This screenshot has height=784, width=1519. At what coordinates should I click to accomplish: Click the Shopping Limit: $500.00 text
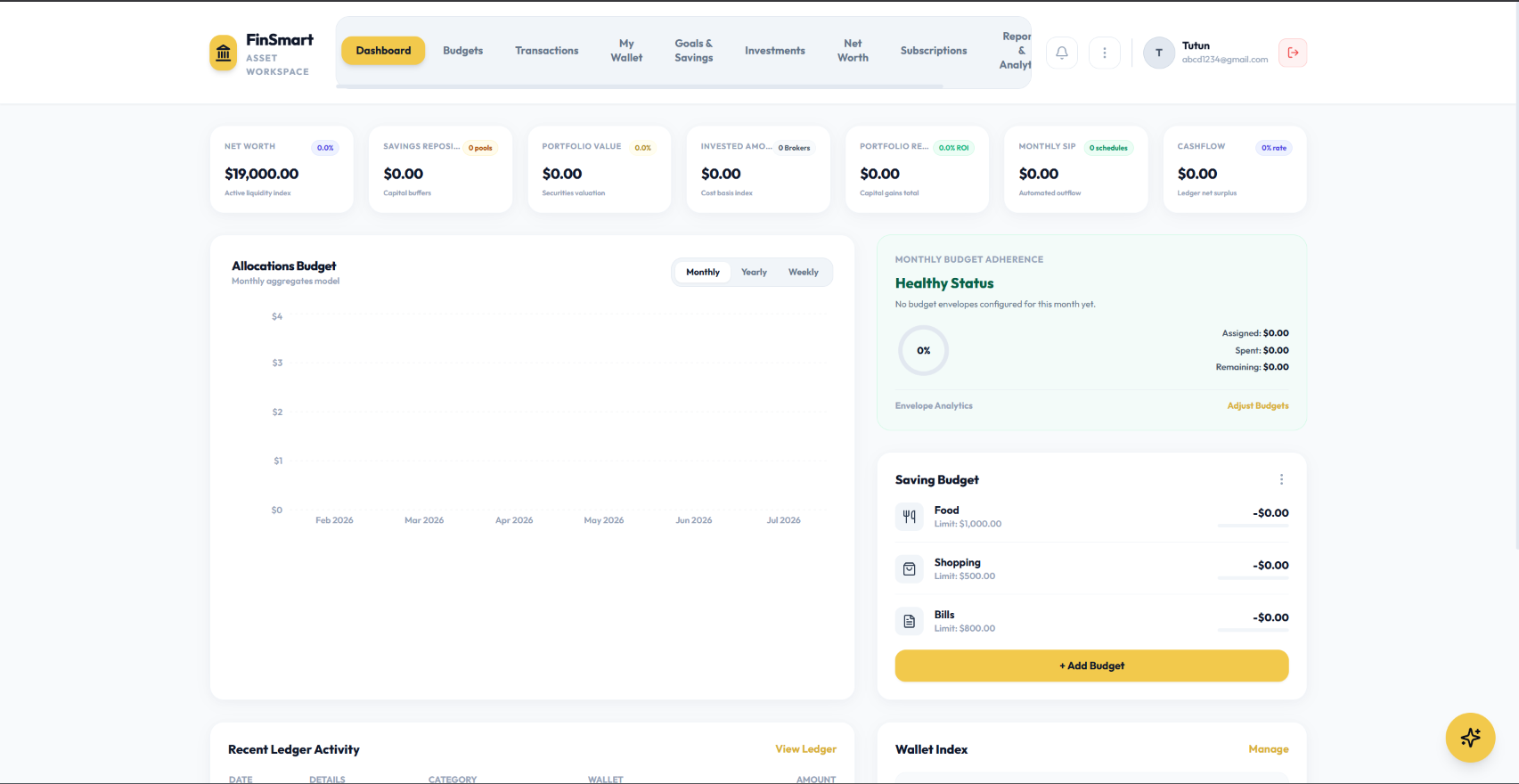[965, 576]
